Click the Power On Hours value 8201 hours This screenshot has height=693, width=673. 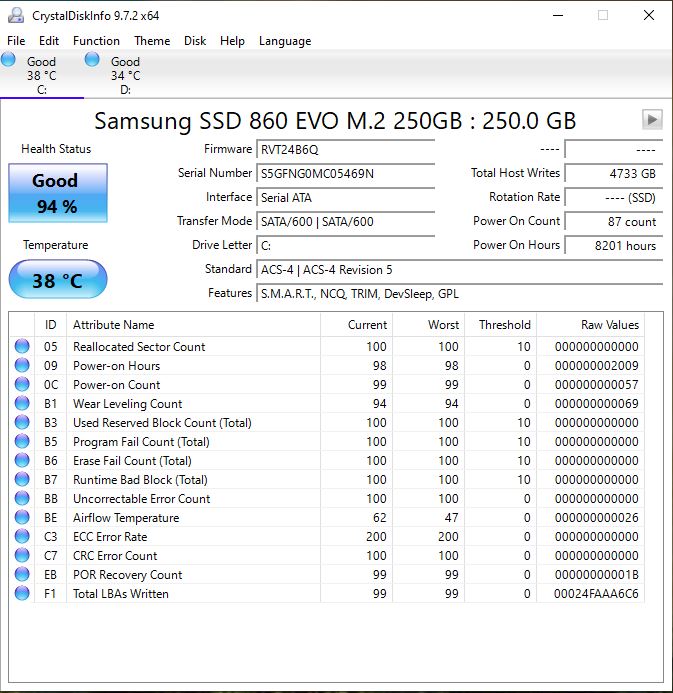[x=614, y=245]
